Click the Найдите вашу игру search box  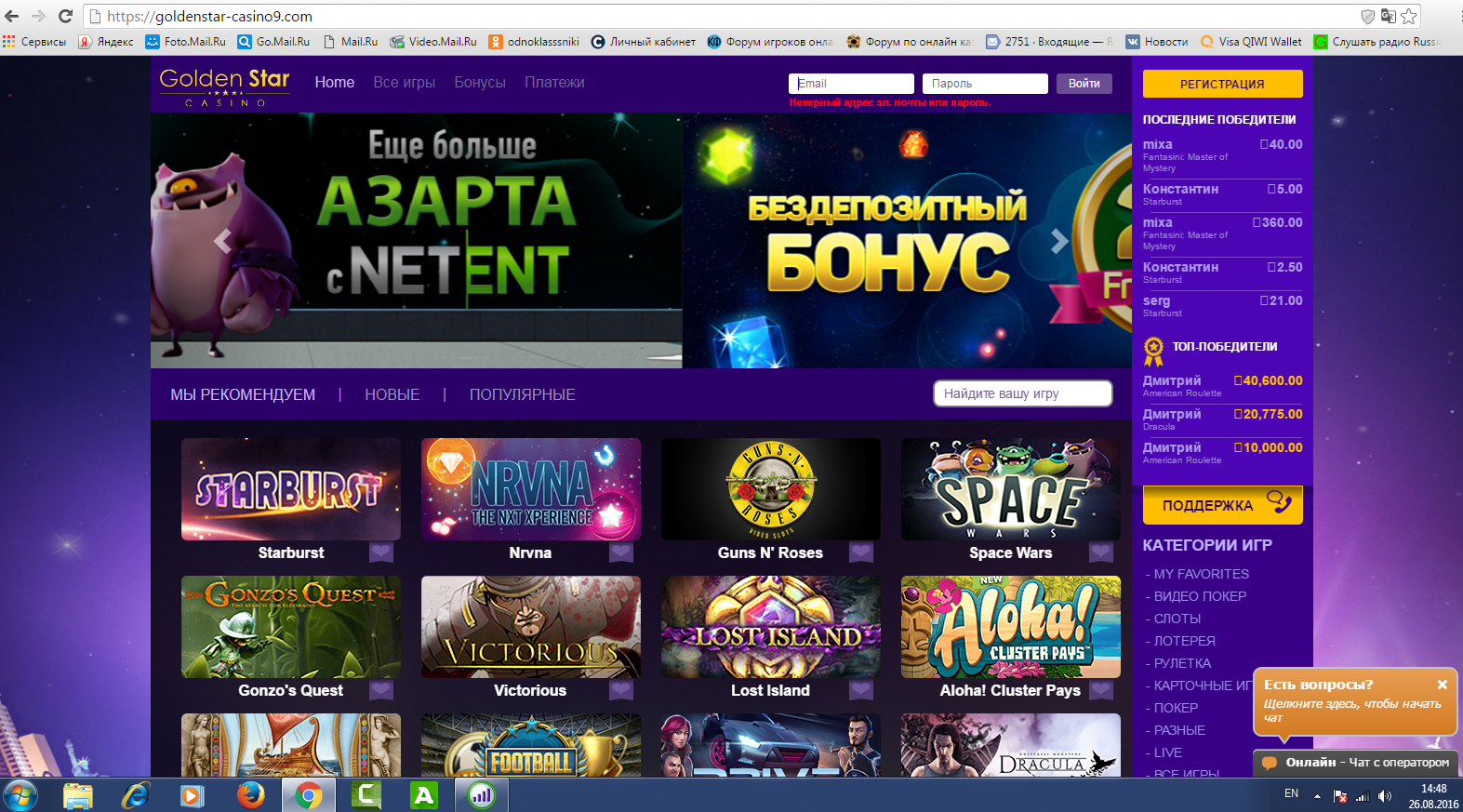(1023, 393)
